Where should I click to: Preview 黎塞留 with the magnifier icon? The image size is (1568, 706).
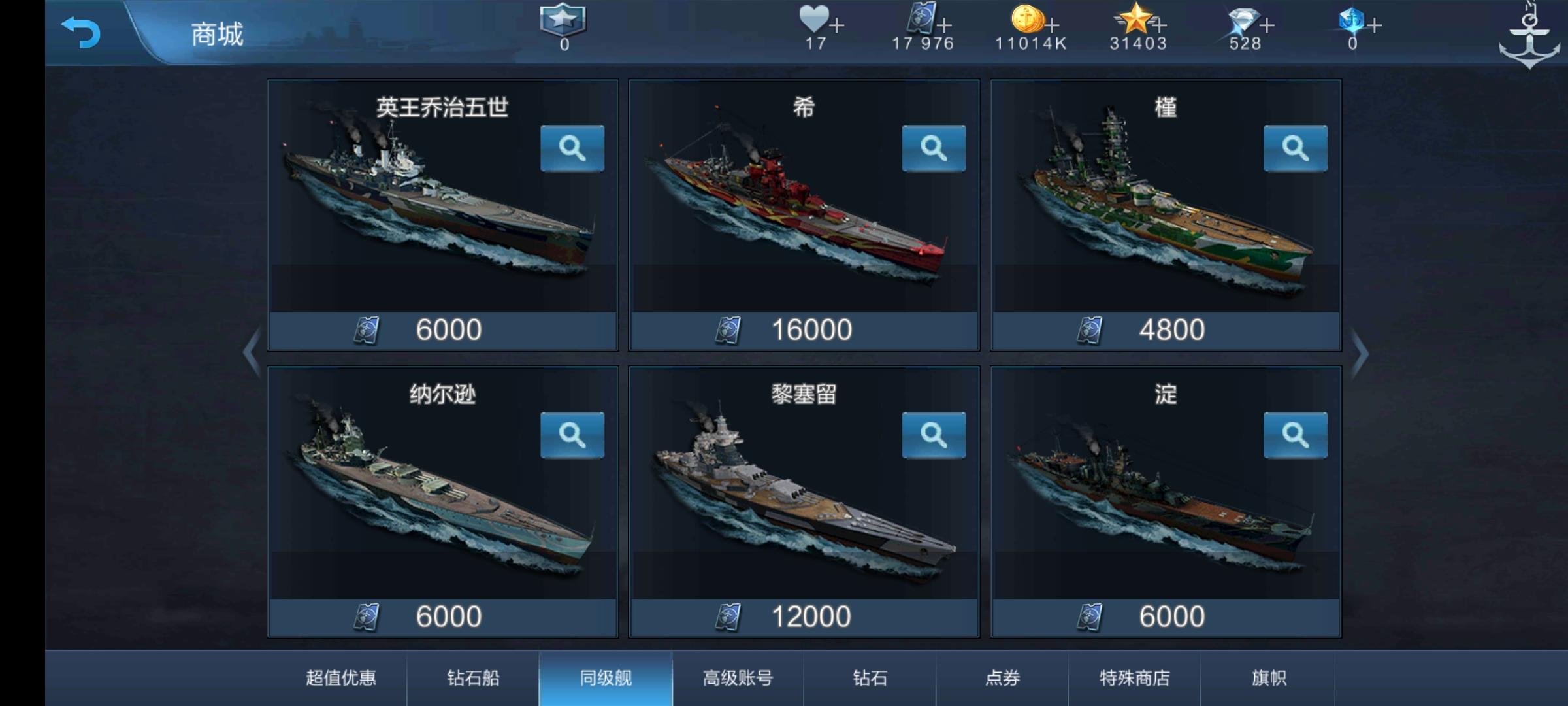click(934, 435)
